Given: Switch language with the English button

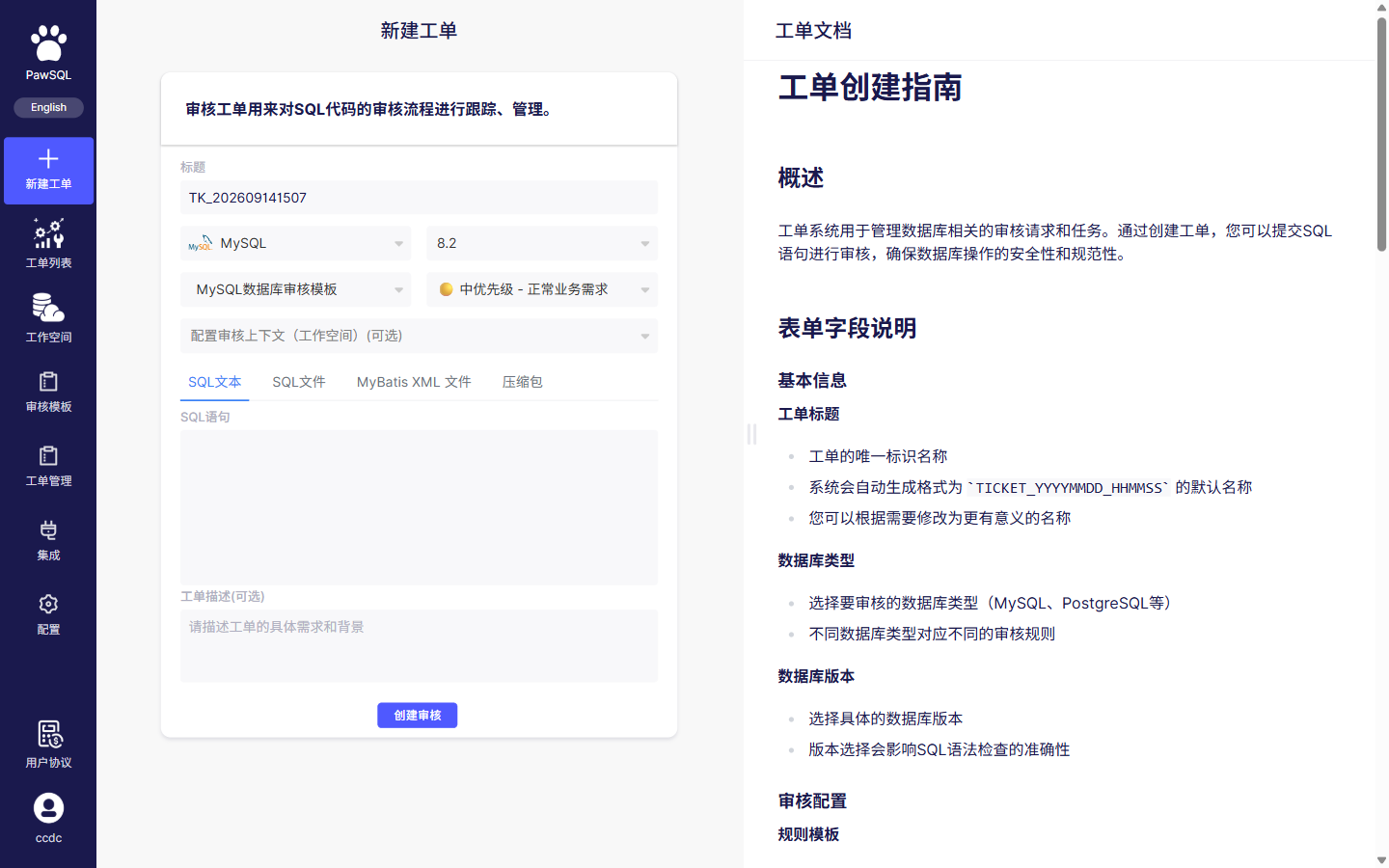Looking at the screenshot, I should (48, 107).
